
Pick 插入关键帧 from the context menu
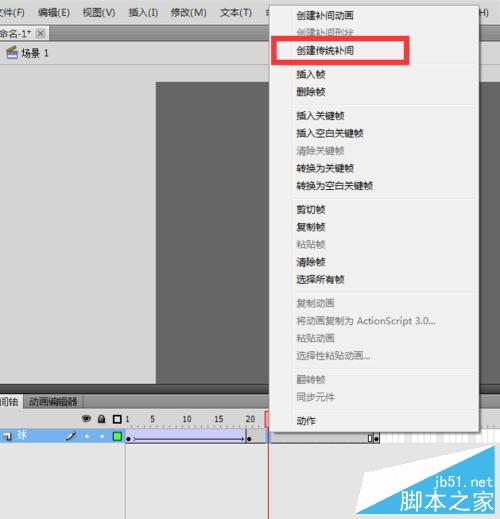(x=320, y=116)
